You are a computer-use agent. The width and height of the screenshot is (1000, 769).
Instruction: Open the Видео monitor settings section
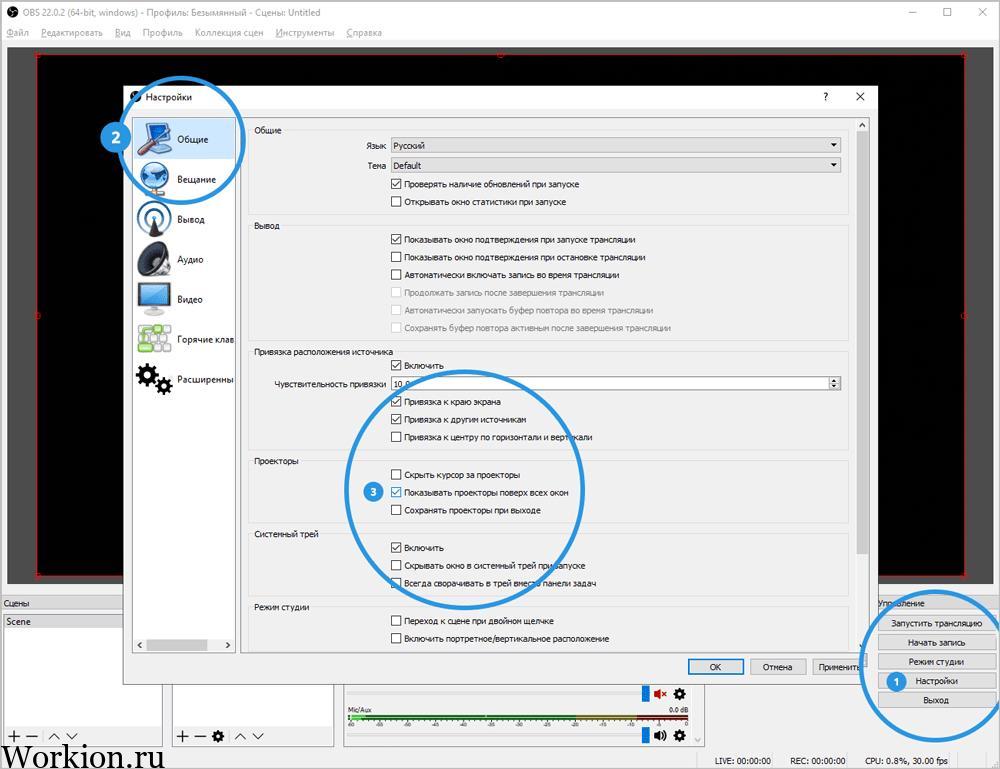184,299
